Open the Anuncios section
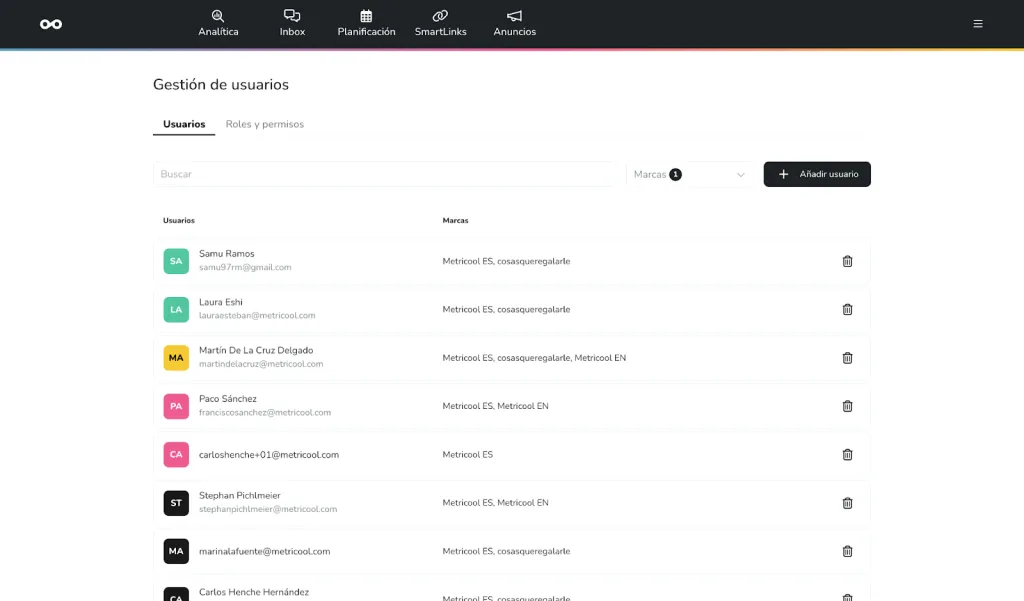 click(x=515, y=24)
